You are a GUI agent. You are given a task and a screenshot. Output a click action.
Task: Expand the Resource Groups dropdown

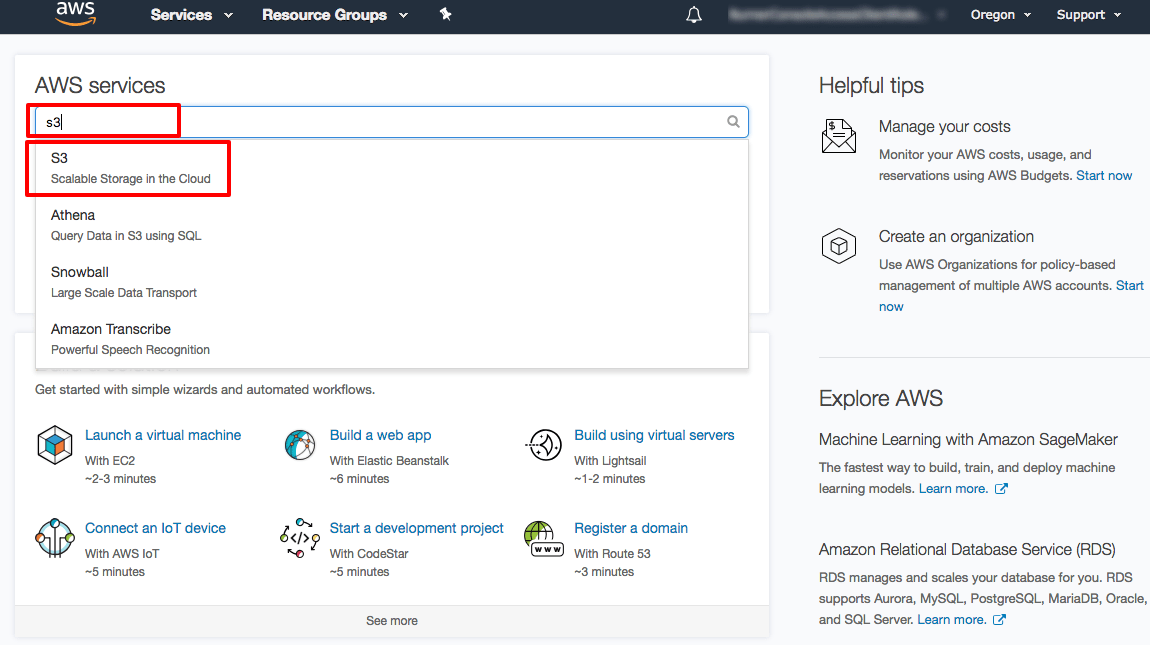(x=334, y=15)
